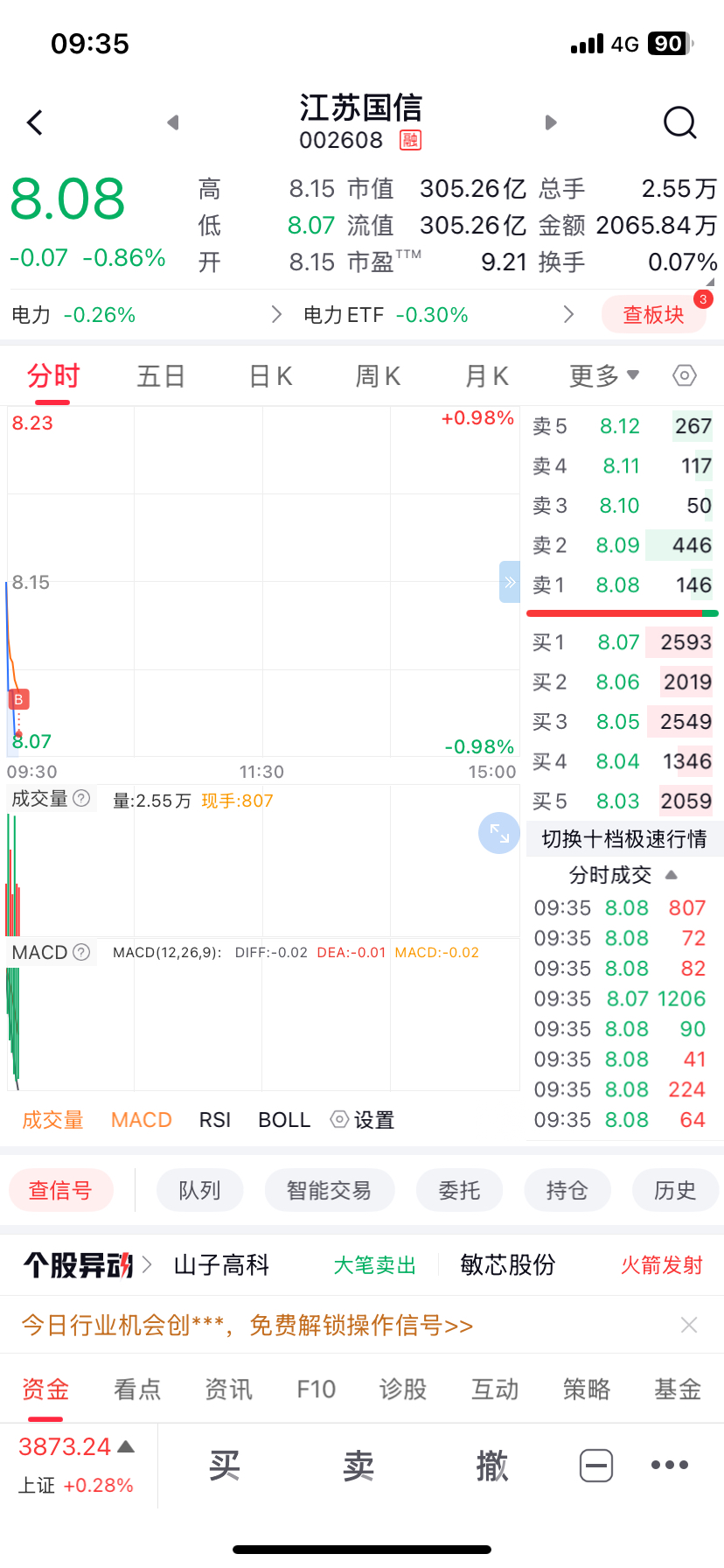Select 买5 price 8.03 row
This screenshot has height=1568, width=724.
pos(623,801)
